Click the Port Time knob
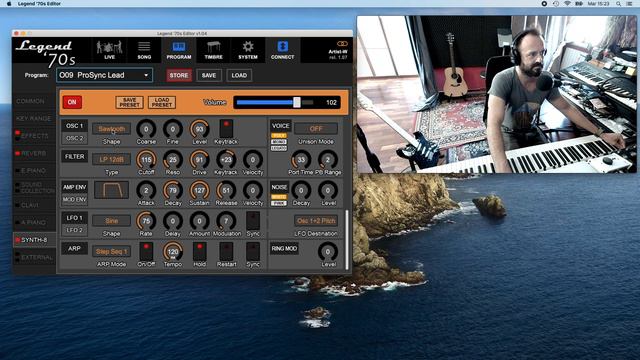This screenshot has height=360, width=640. (301, 160)
